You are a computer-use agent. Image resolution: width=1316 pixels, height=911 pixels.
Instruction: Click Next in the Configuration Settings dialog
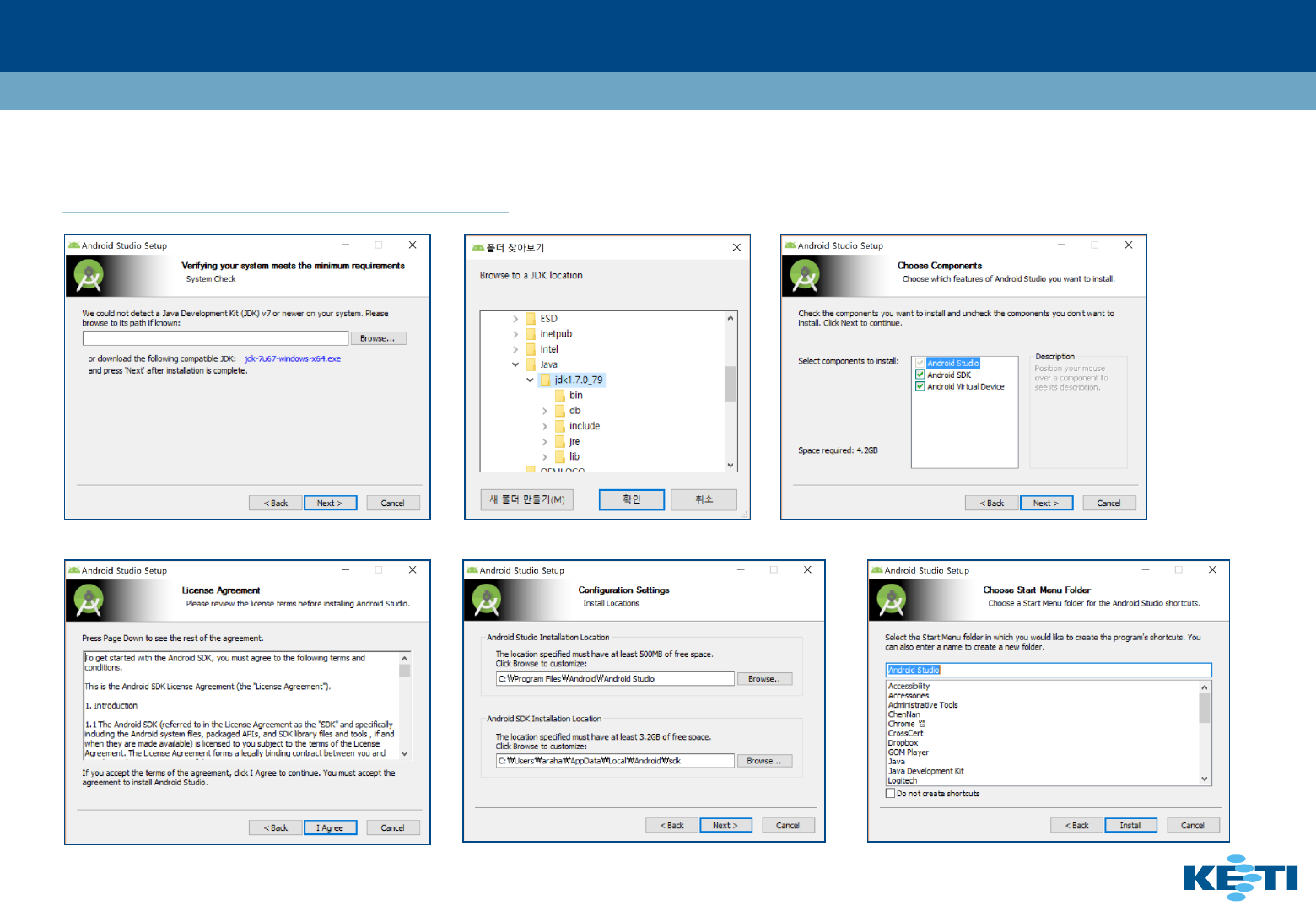[725, 825]
